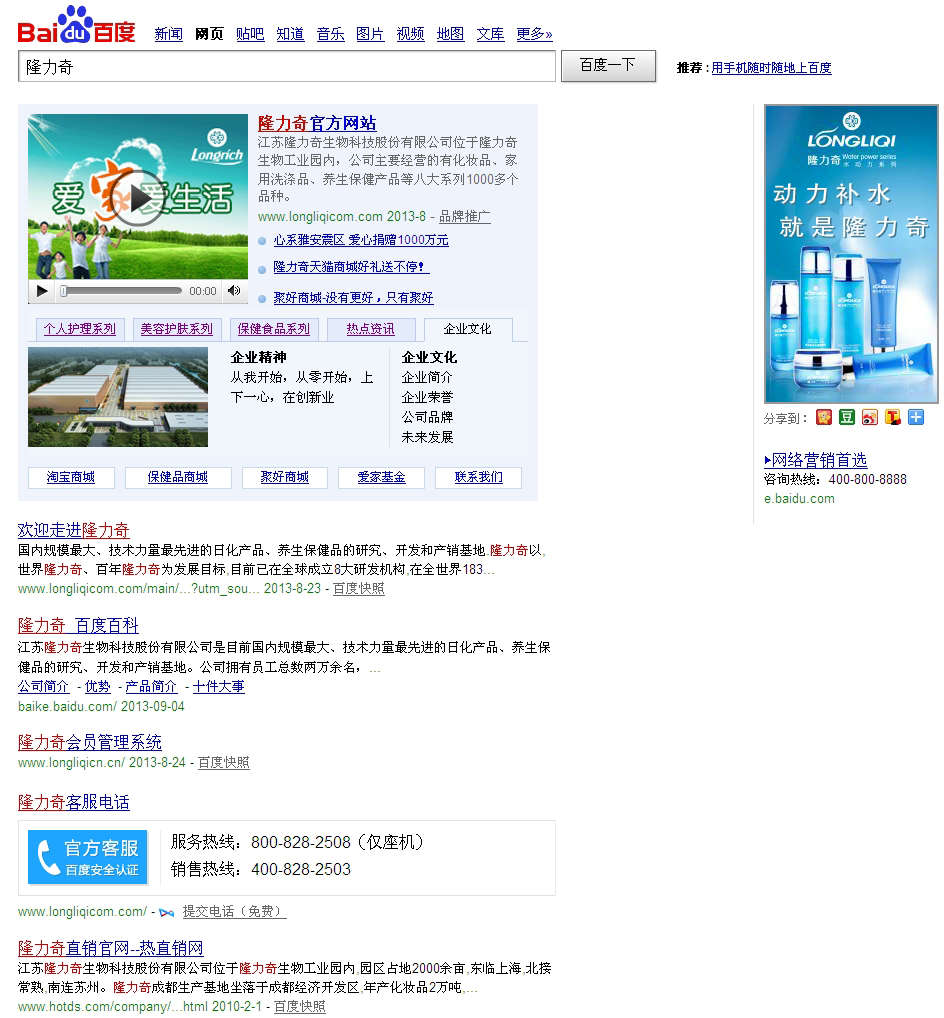Switch to 个人护理系列 tab
This screenshot has width=944, height=1018.
click(79, 329)
